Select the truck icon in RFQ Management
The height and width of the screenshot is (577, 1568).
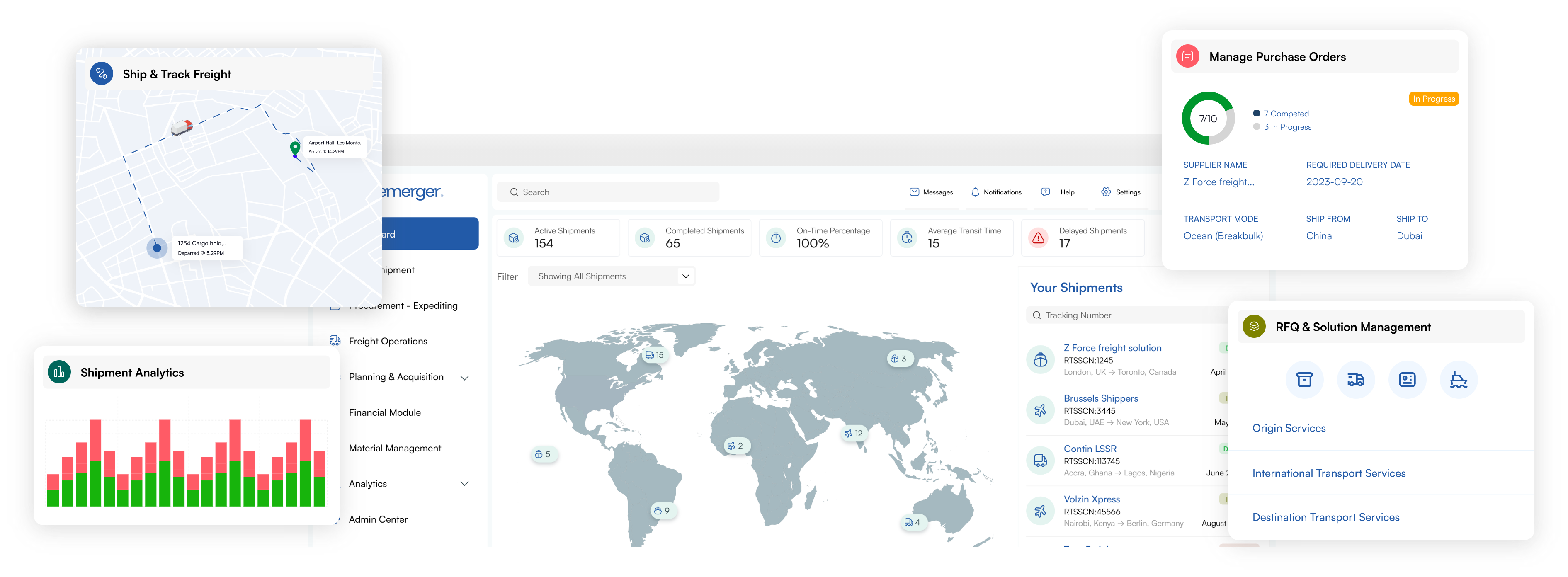pyautogui.click(x=1356, y=379)
